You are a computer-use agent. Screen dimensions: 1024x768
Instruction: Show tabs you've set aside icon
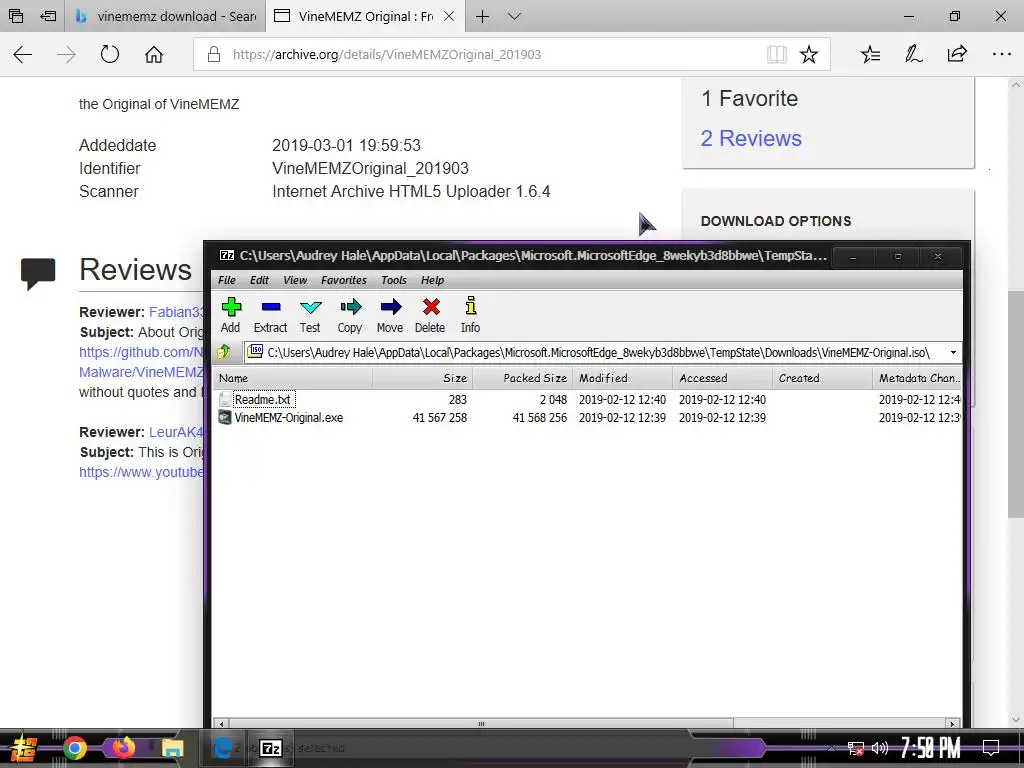coord(16,16)
